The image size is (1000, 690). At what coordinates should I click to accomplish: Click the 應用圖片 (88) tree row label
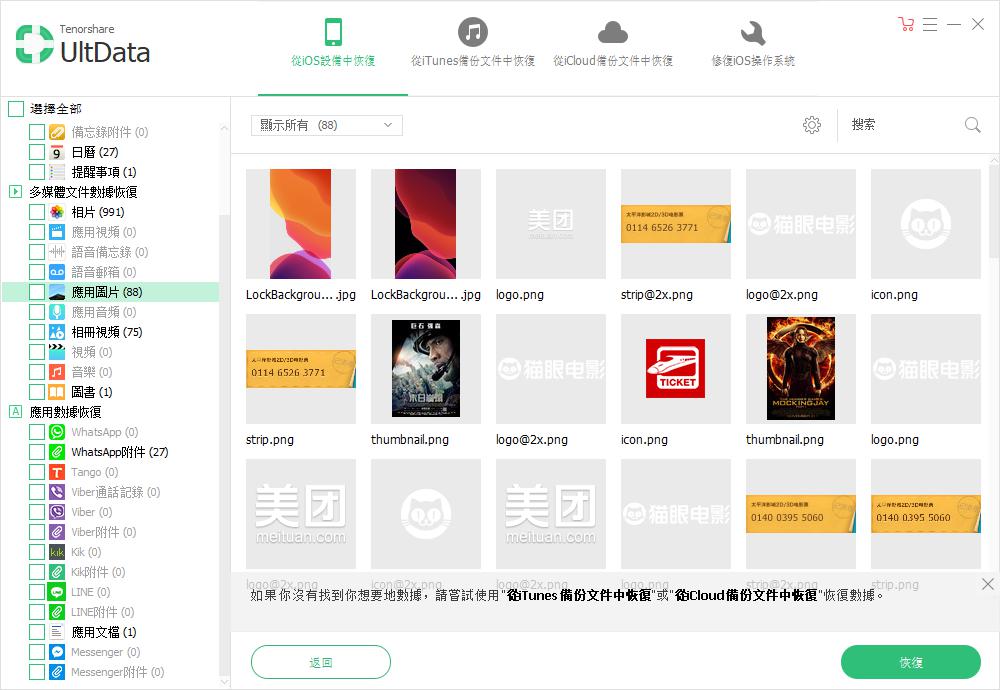click(x=107, y=292)
